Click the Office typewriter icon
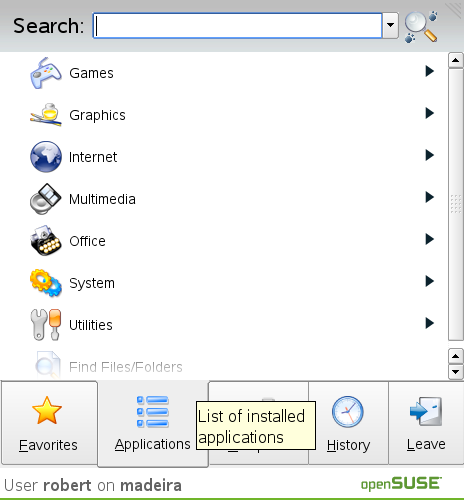Viewport: 464px width, 500px height. (x=46, y=241)
